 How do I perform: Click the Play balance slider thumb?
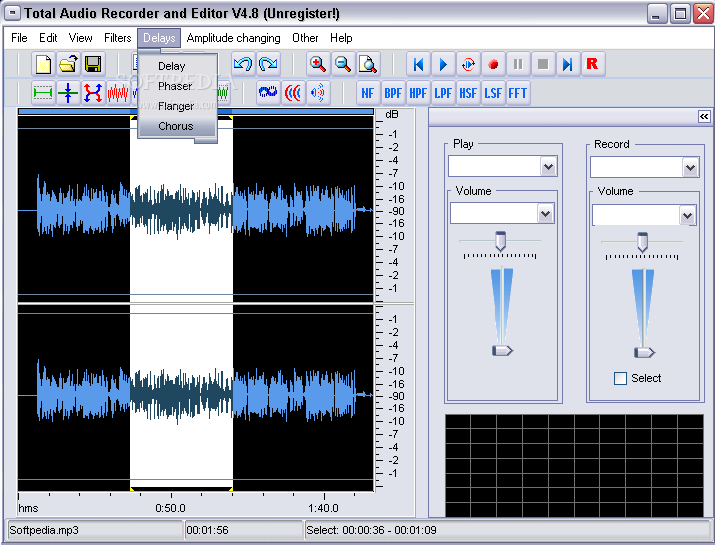pyautogui.click(x=500, y=241)
